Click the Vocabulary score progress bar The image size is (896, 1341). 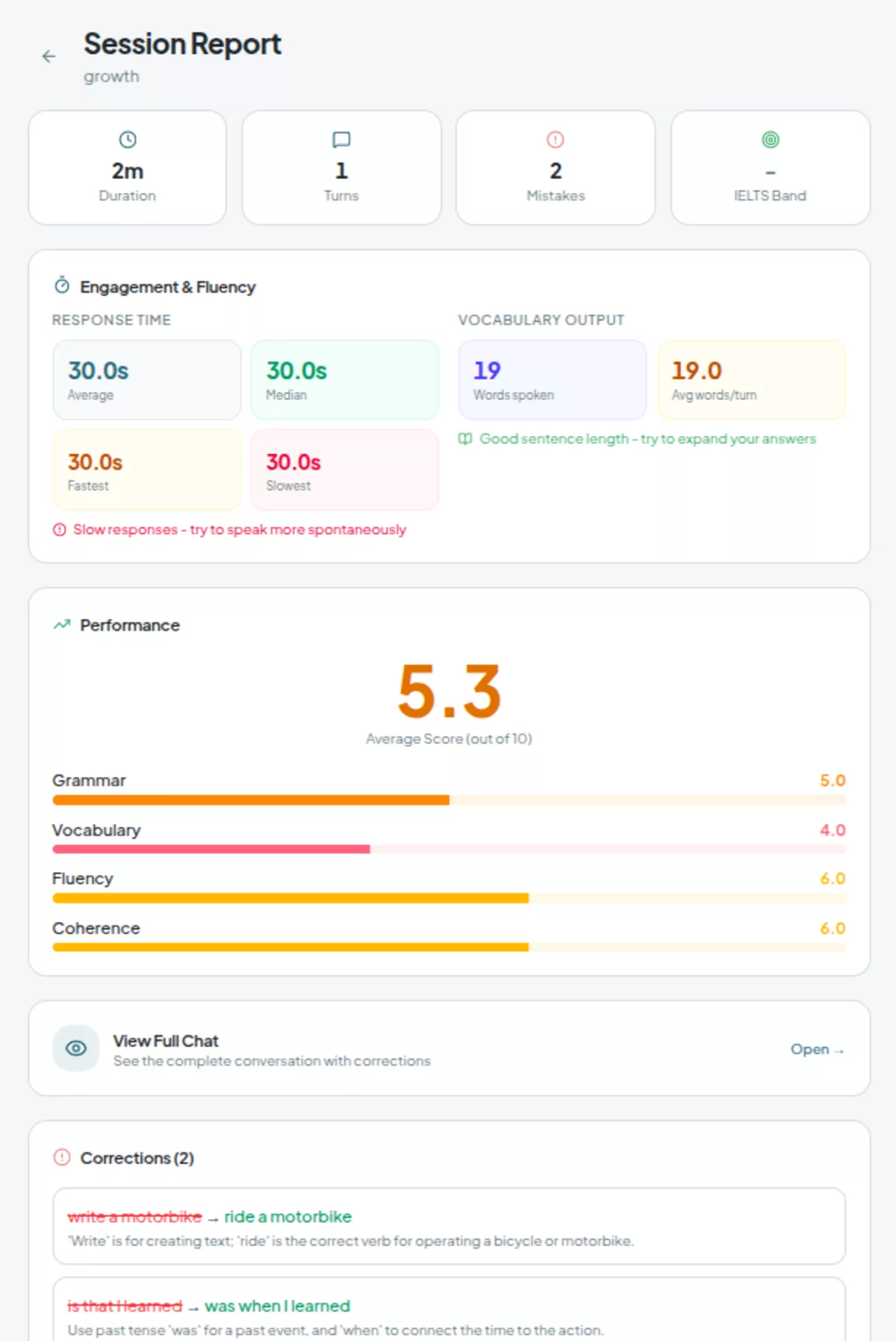(x=449, y=849)
